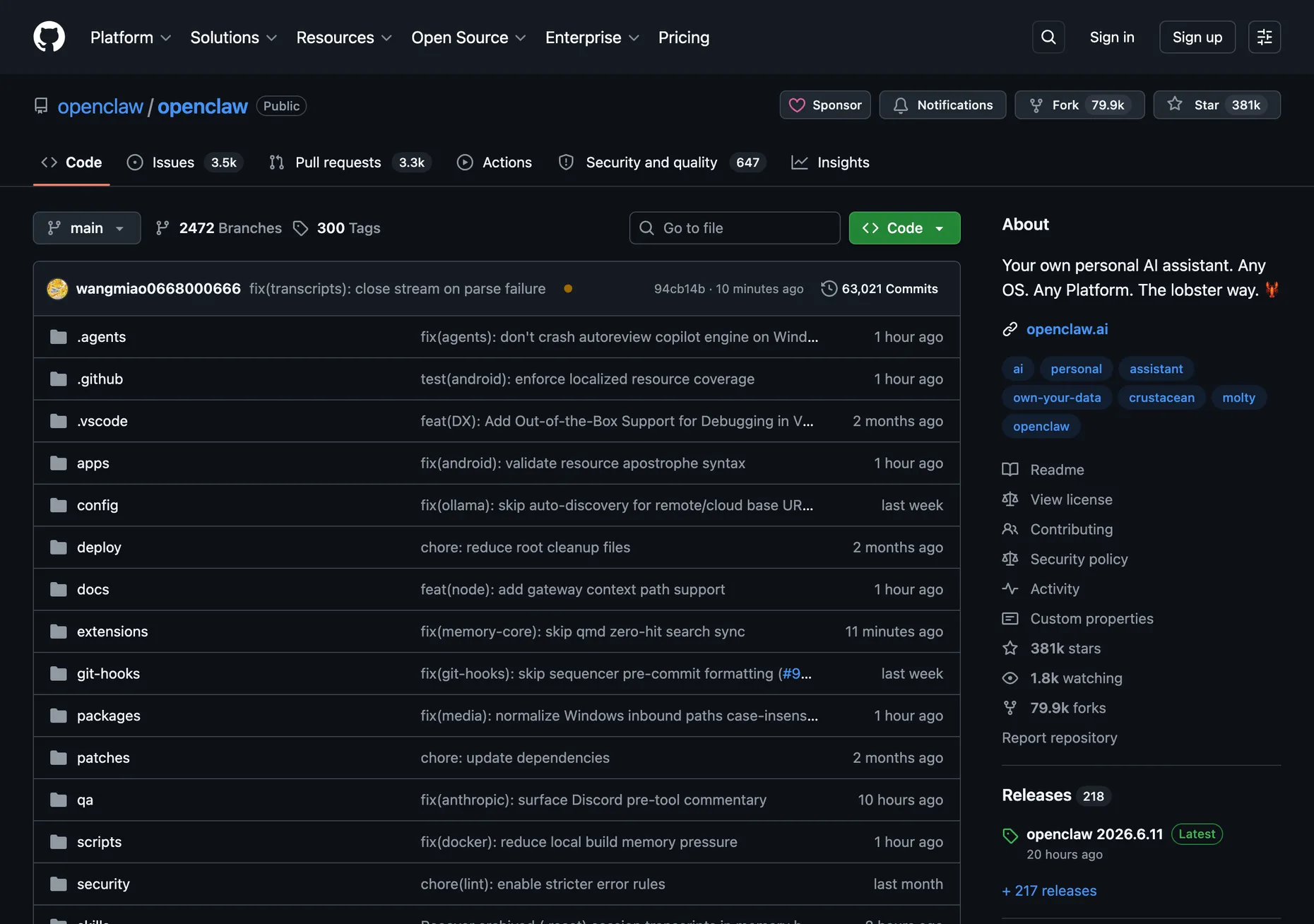The height and width of the screenshot is (924, 1314).
Task: Open the Pricing page
Action: click(x=684, y=37)
